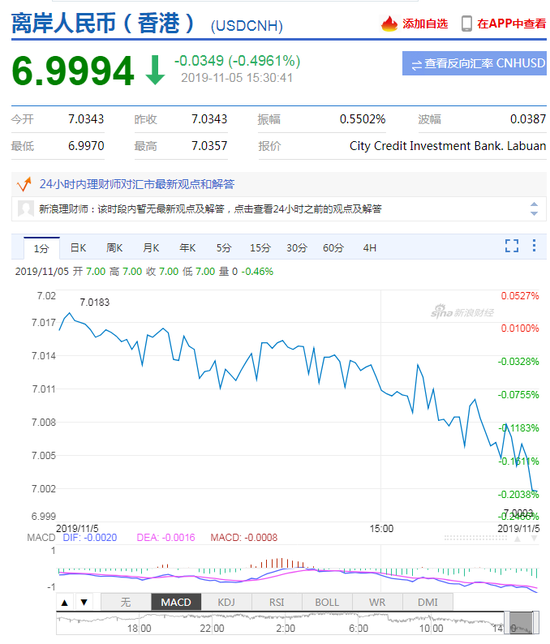Click 在APP中查看 link
Image resolution: width=550 pixels, height=644 pixels.
click(x=511, y=24)
